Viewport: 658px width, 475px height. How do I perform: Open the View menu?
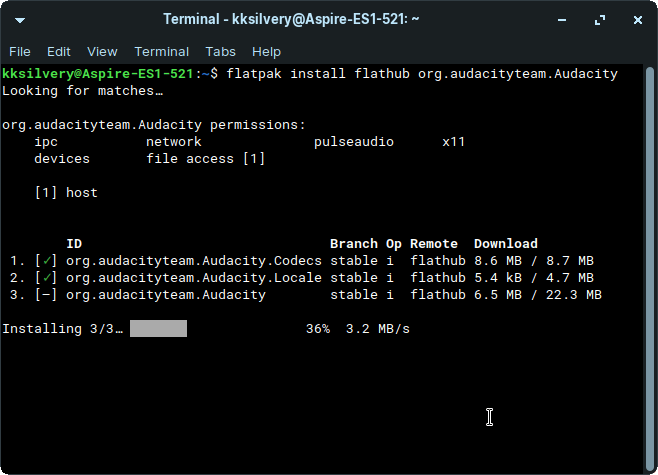102,52
